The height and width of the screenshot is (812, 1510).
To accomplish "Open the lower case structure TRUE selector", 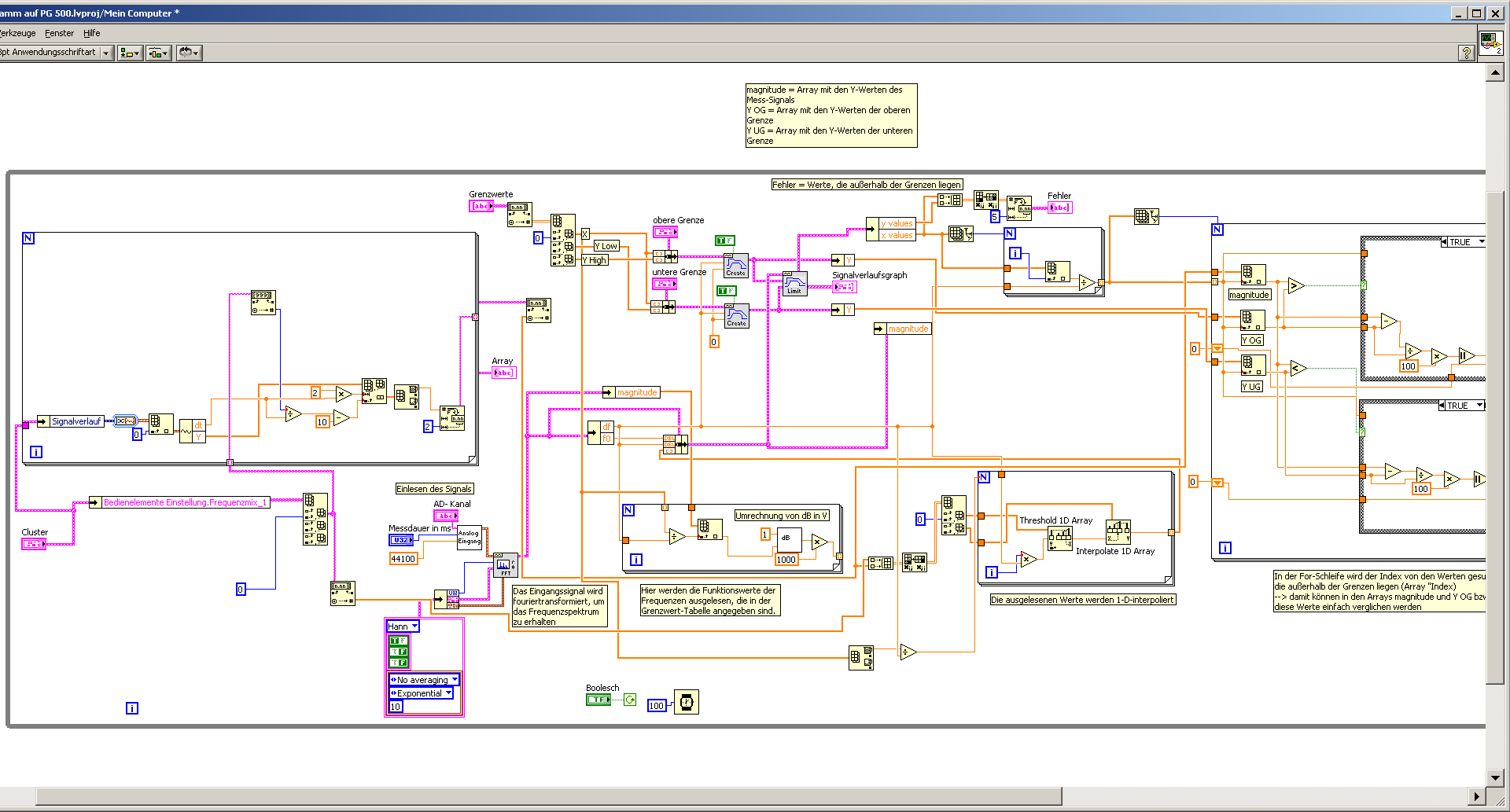I will [x=1461, y=406].
